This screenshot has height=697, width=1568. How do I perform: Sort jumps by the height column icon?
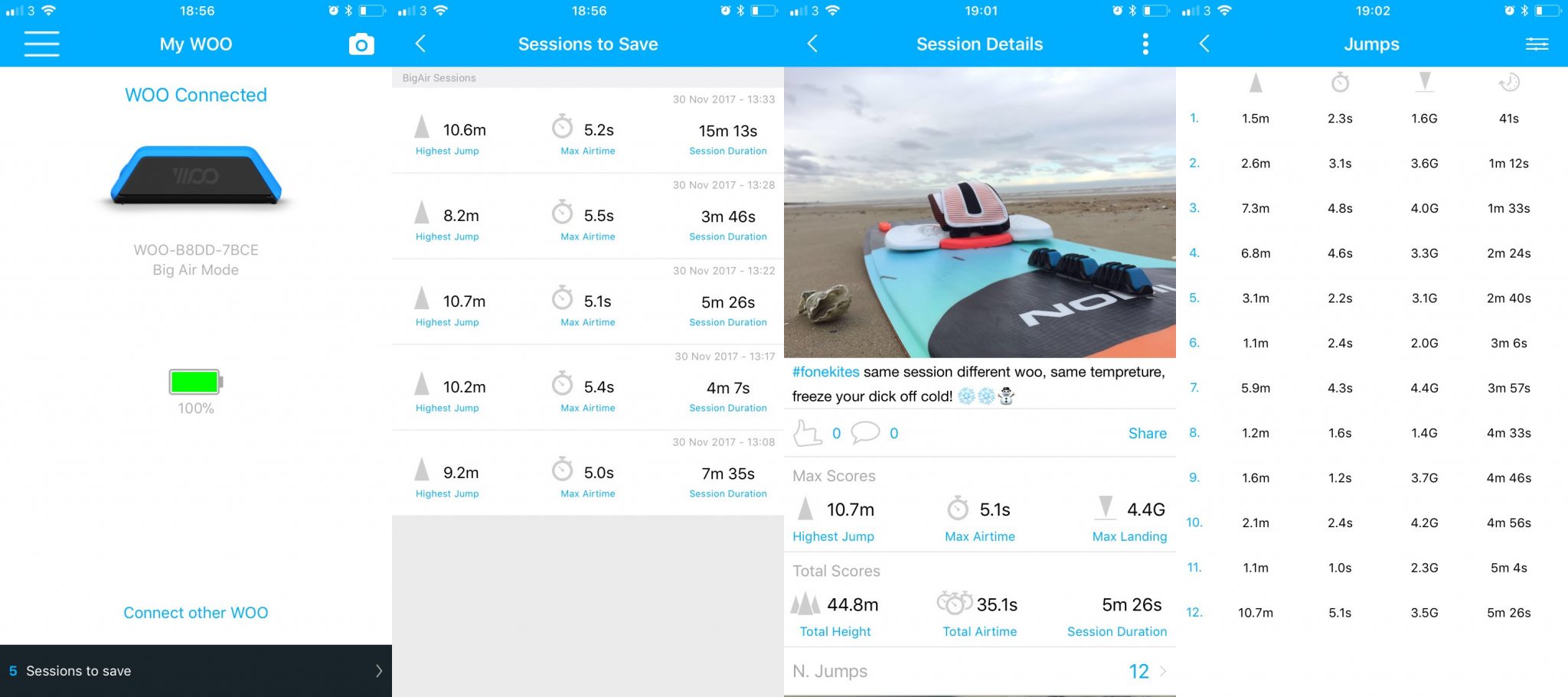coord(1256,83)
